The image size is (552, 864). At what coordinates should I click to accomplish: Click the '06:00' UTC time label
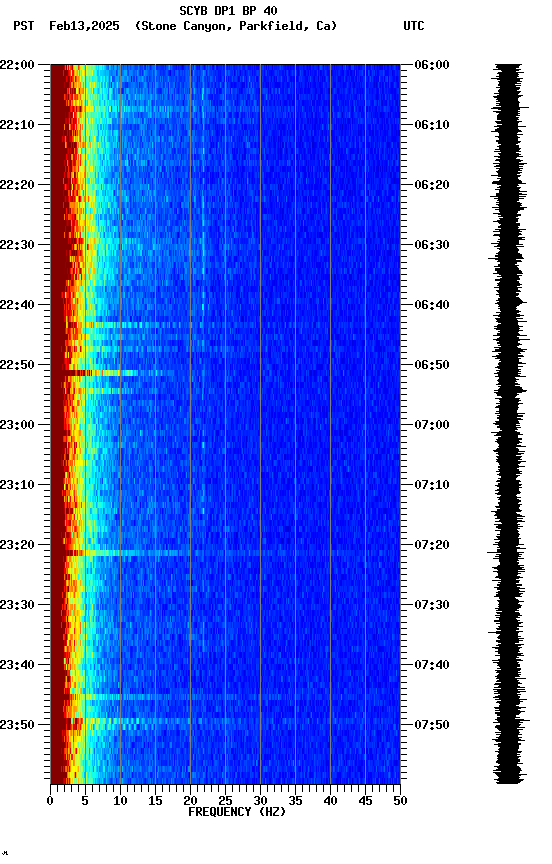coord(432,65)
